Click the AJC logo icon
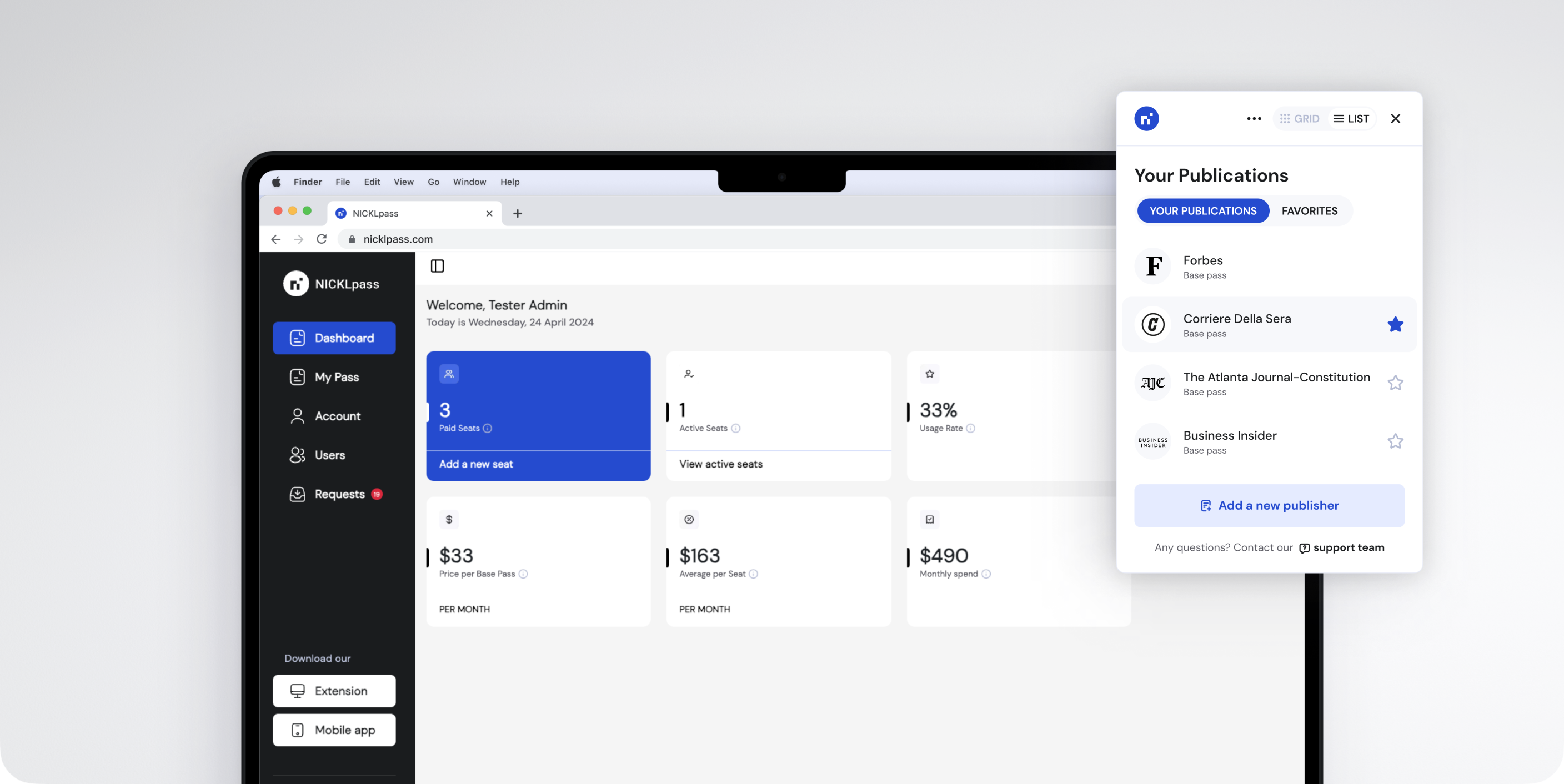 1153,383
